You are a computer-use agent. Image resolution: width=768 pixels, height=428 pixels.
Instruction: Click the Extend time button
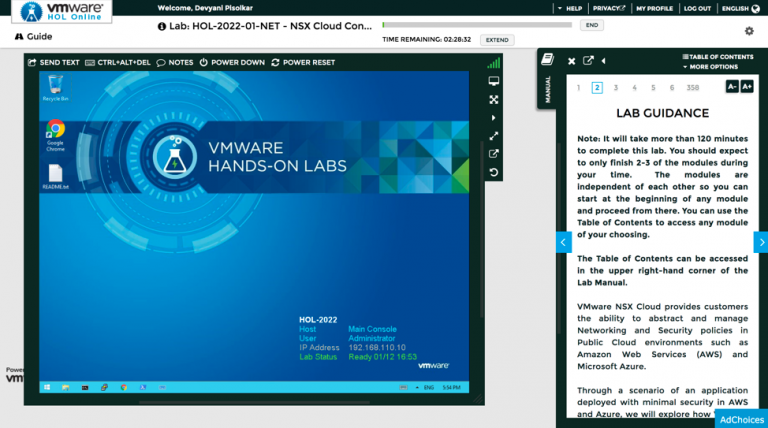click(497, 40)
